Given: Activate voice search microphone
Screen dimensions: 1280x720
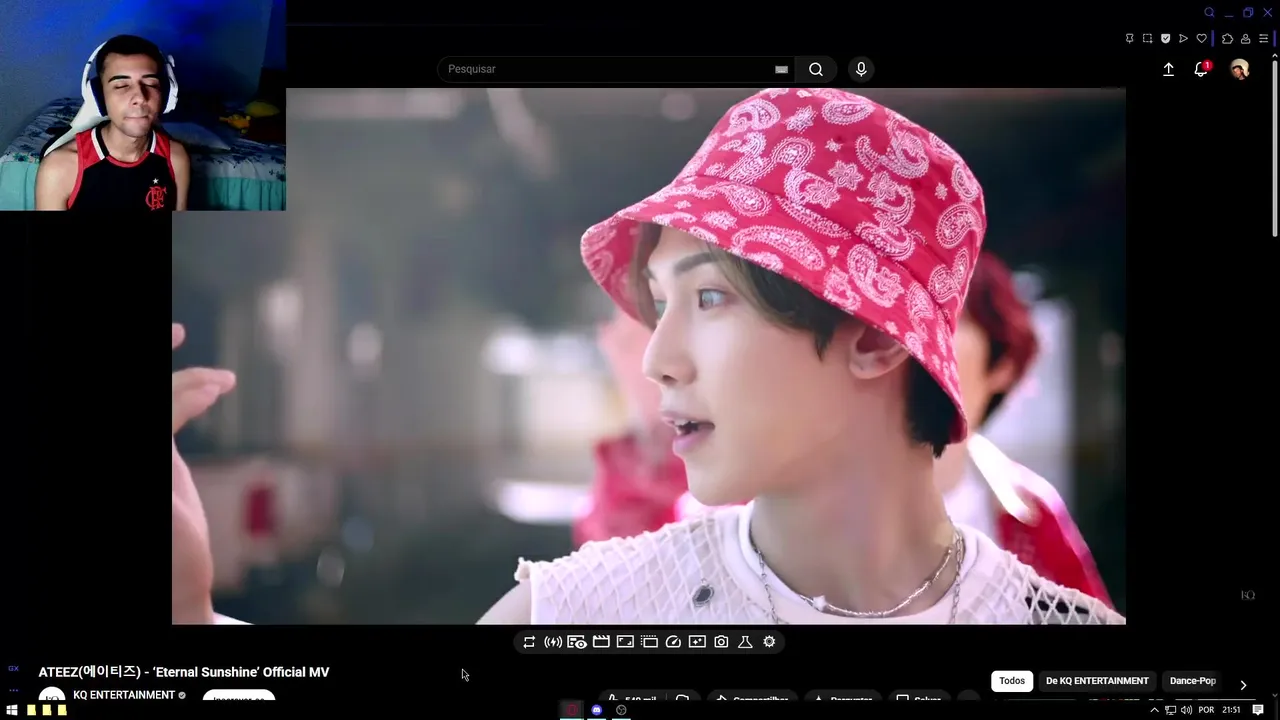Looking at the screenshot, I should point(861,69).
